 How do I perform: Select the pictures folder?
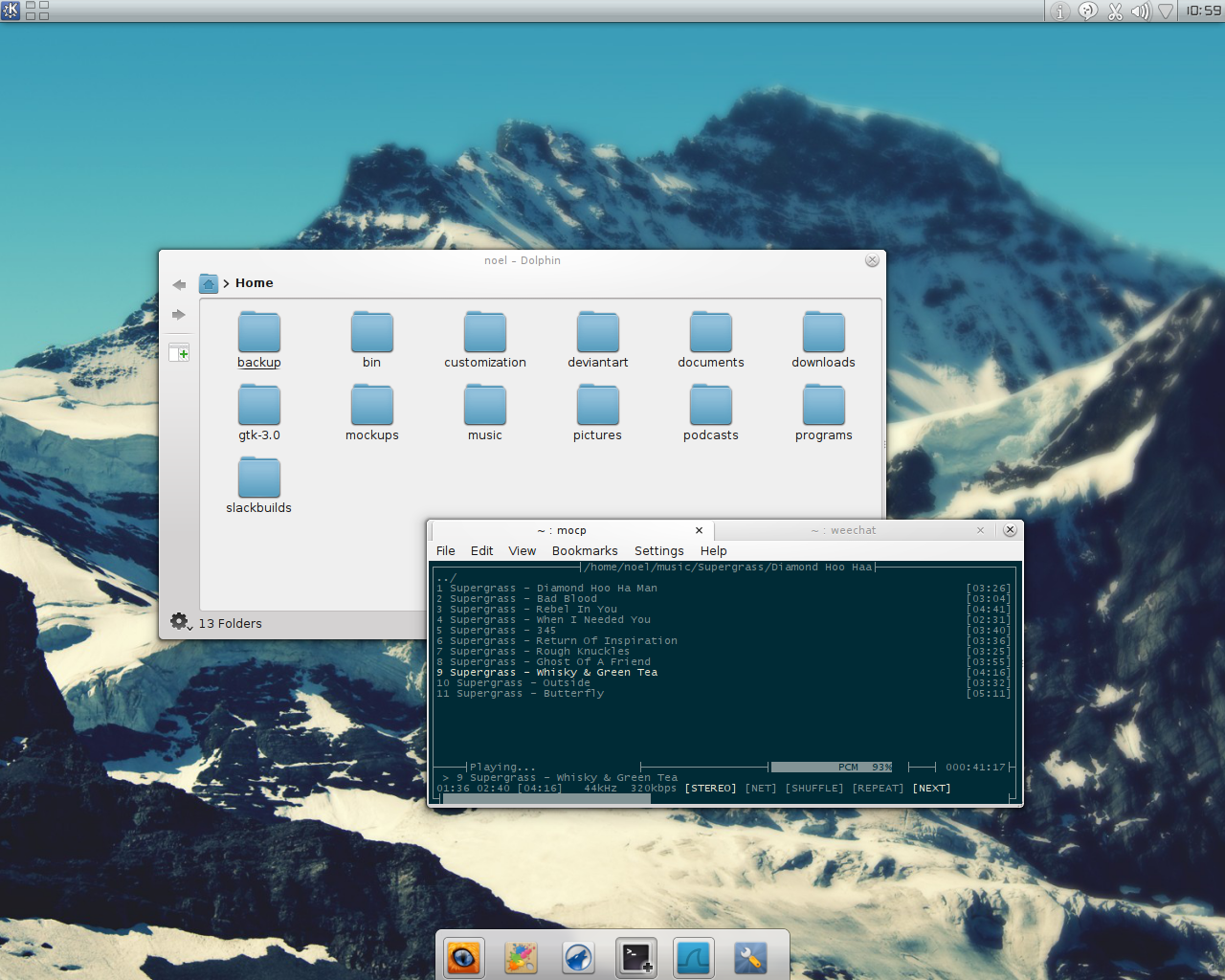coord(598,413)
